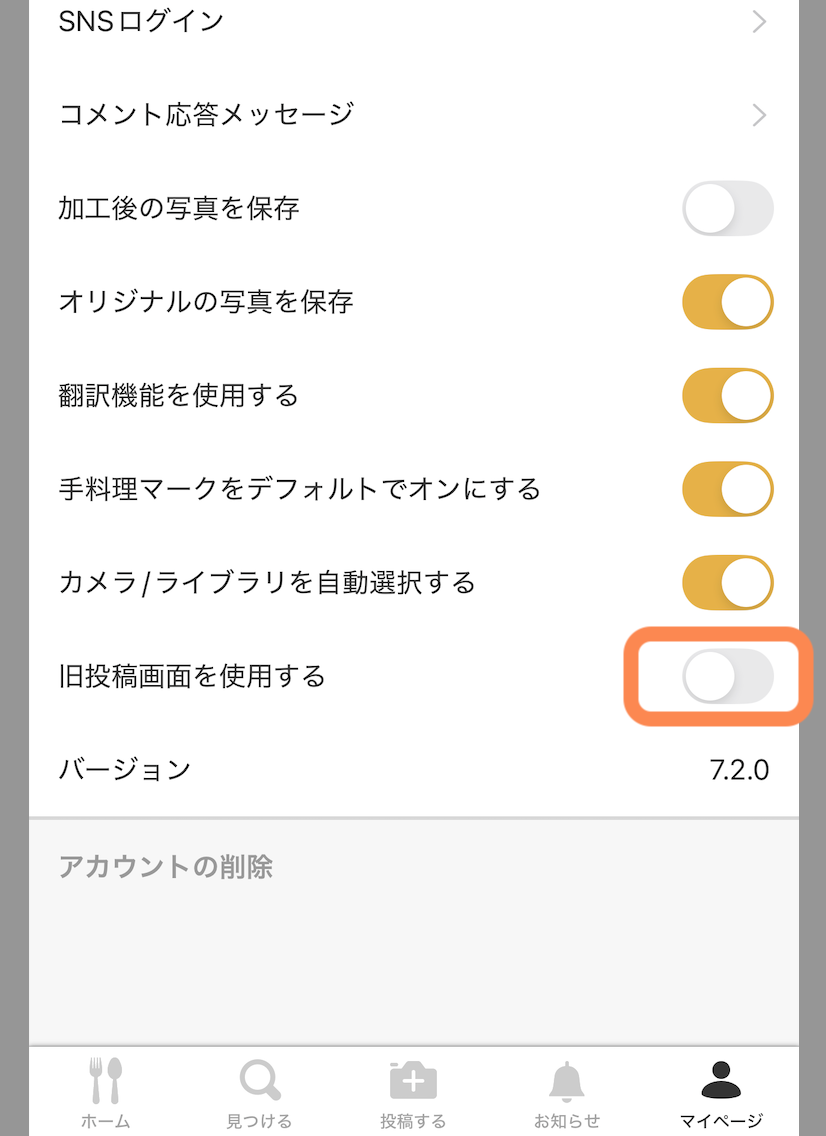Open コメント応答メッセージ chevron arrow
Image resolution: width=826 pixels, height=1136 pixels.
[x=759, y=115]
